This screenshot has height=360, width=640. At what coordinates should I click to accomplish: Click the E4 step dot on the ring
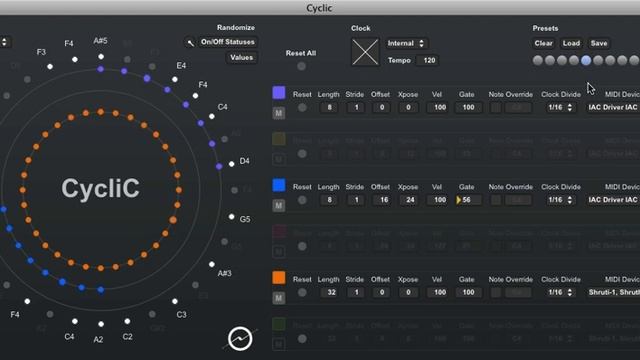[x=175, y=80]
